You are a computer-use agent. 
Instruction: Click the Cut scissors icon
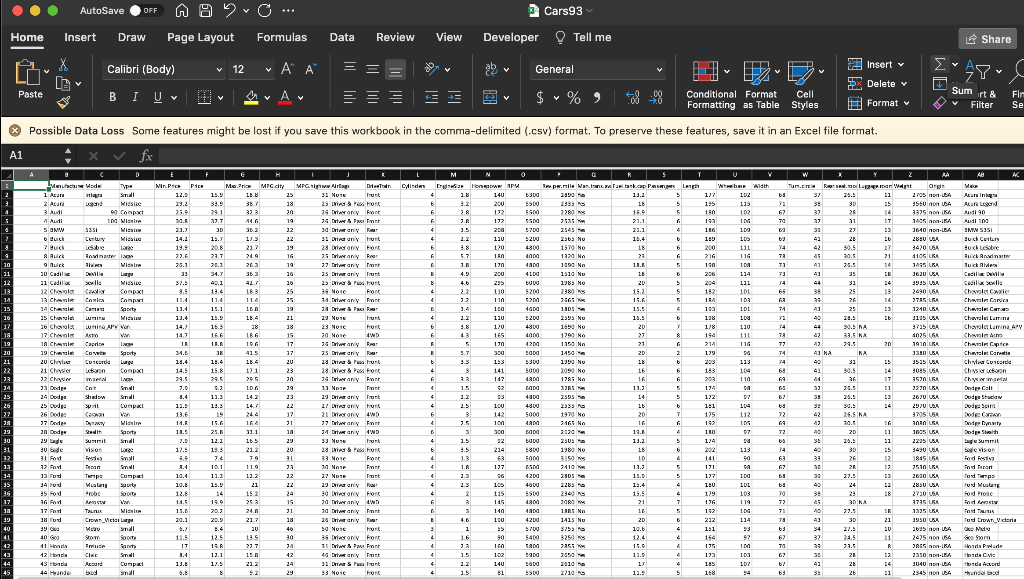click(63, 65)
